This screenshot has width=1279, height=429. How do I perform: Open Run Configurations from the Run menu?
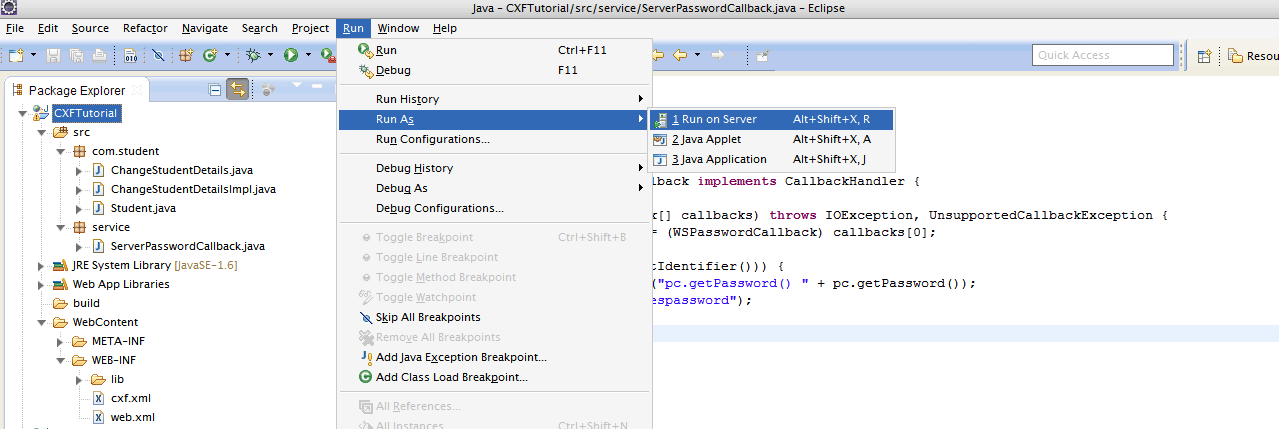[x=432, y=139]
